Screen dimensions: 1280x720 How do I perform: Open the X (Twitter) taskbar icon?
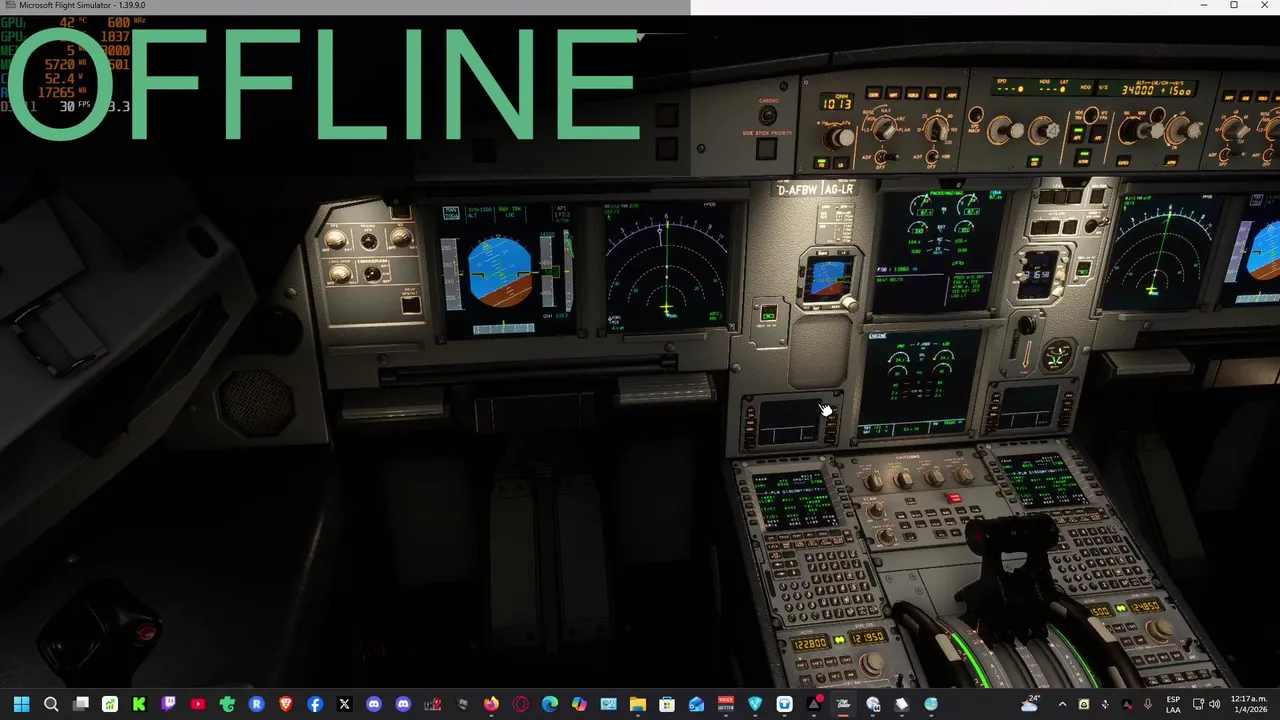click(344, 704)
